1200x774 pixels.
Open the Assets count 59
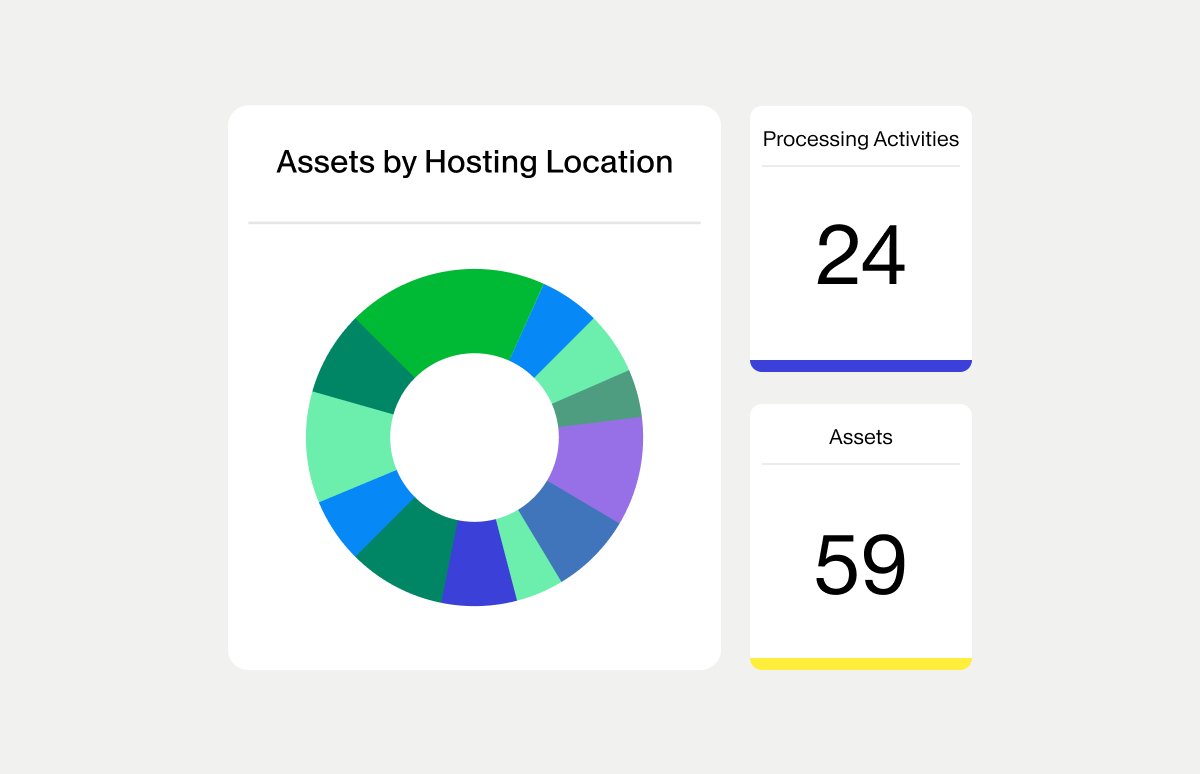click(x=861, y=566)
